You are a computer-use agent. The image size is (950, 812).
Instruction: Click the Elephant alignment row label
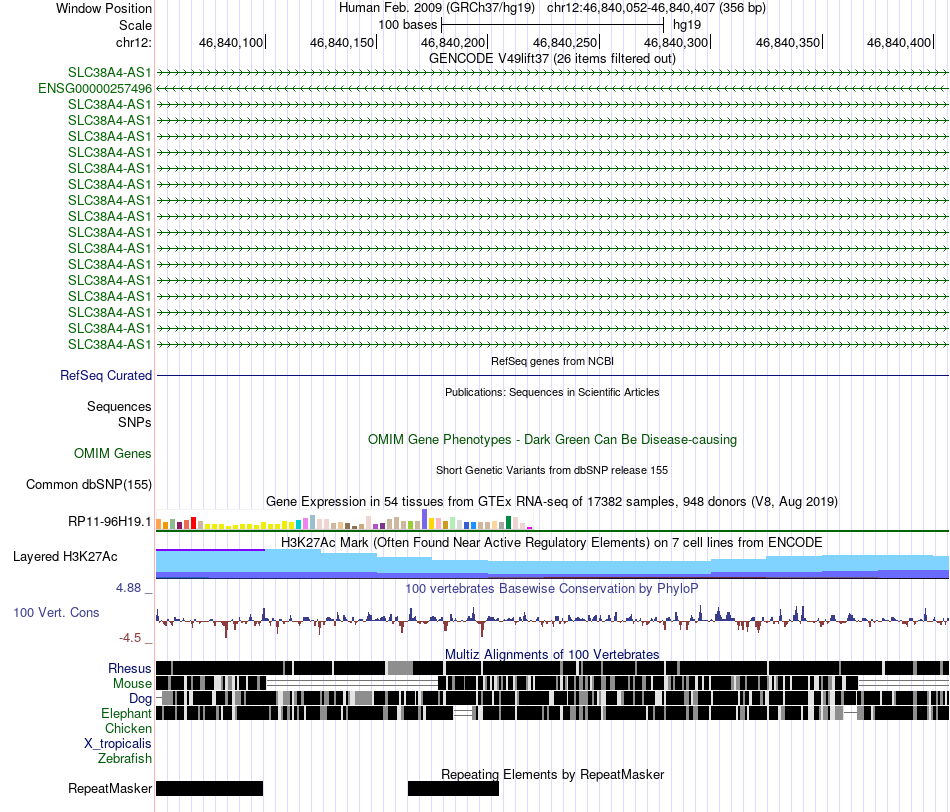[127, 713]
